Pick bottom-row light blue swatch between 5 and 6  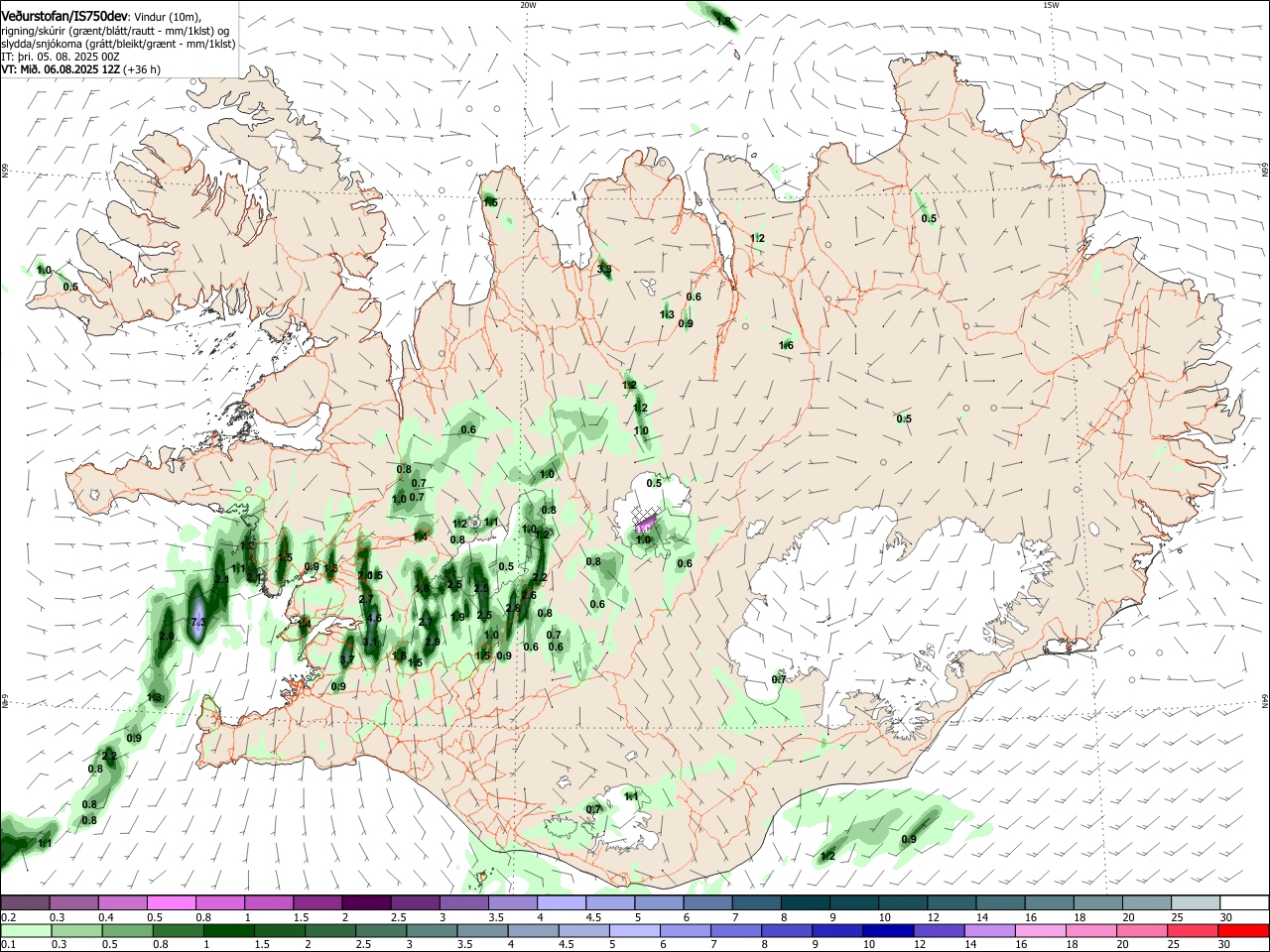tap(635, 930)
